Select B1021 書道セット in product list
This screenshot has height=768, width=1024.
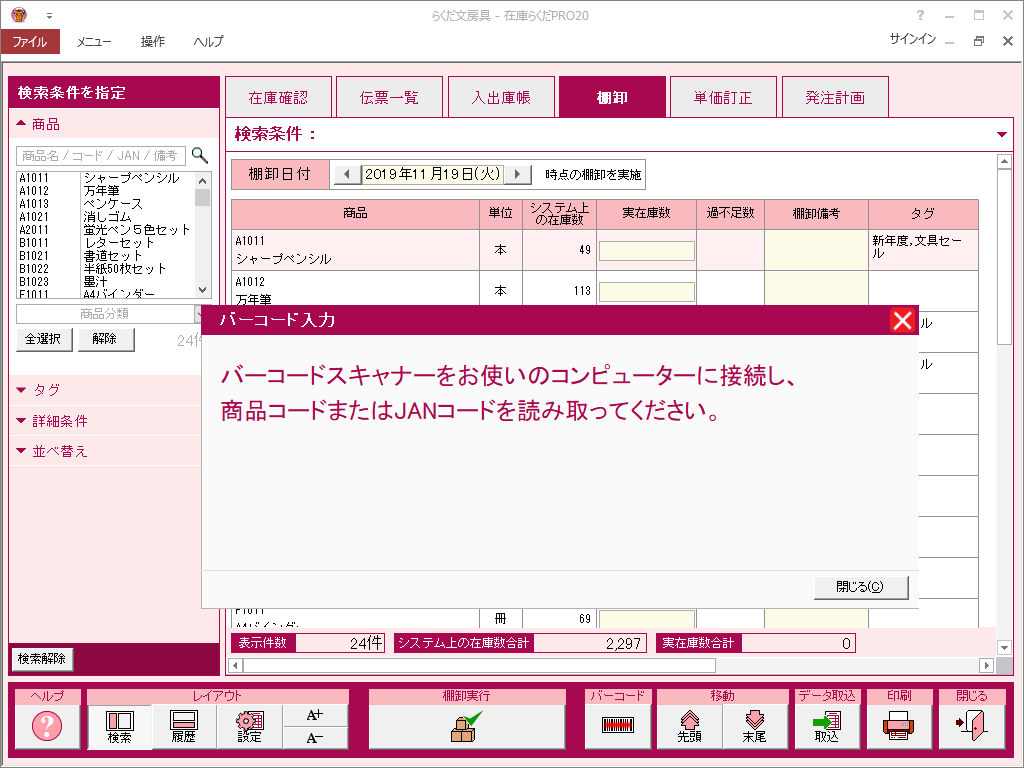pos(105,256)
